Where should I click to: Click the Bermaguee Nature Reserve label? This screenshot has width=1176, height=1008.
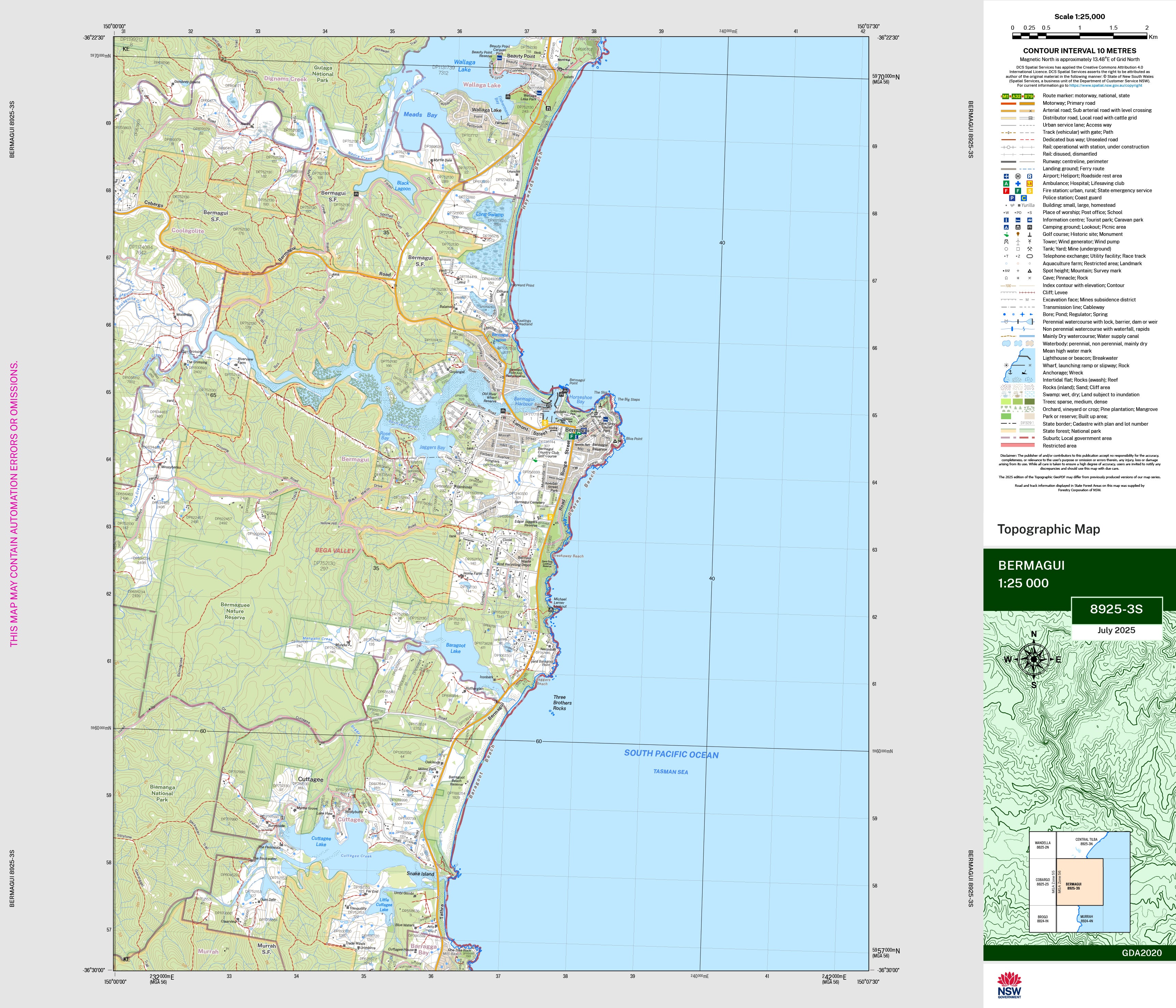click(x=235, y=611)
